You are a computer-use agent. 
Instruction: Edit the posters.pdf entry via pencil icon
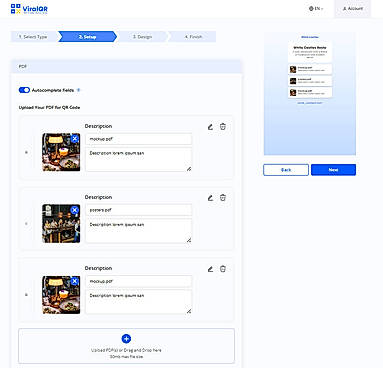(210, 198)
